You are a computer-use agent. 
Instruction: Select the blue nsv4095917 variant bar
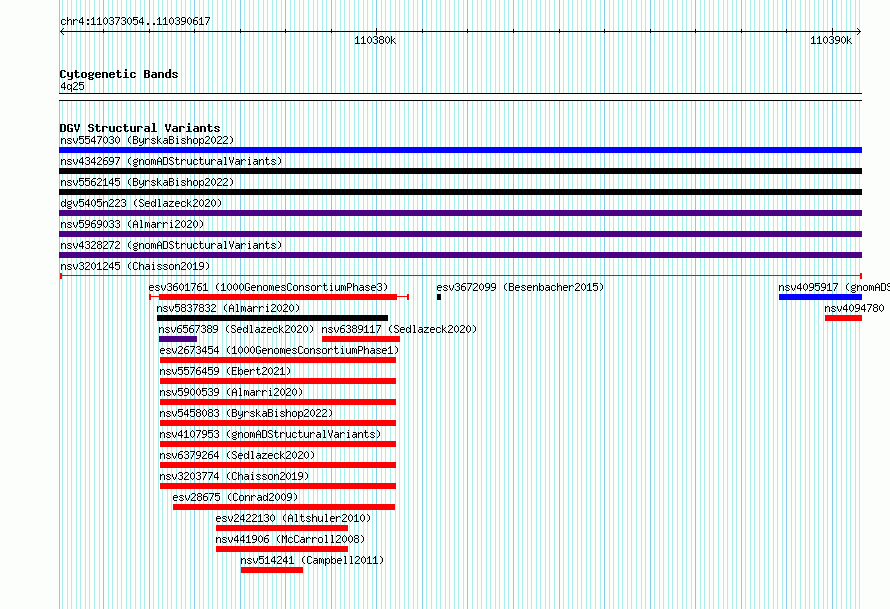click(820, 297)
